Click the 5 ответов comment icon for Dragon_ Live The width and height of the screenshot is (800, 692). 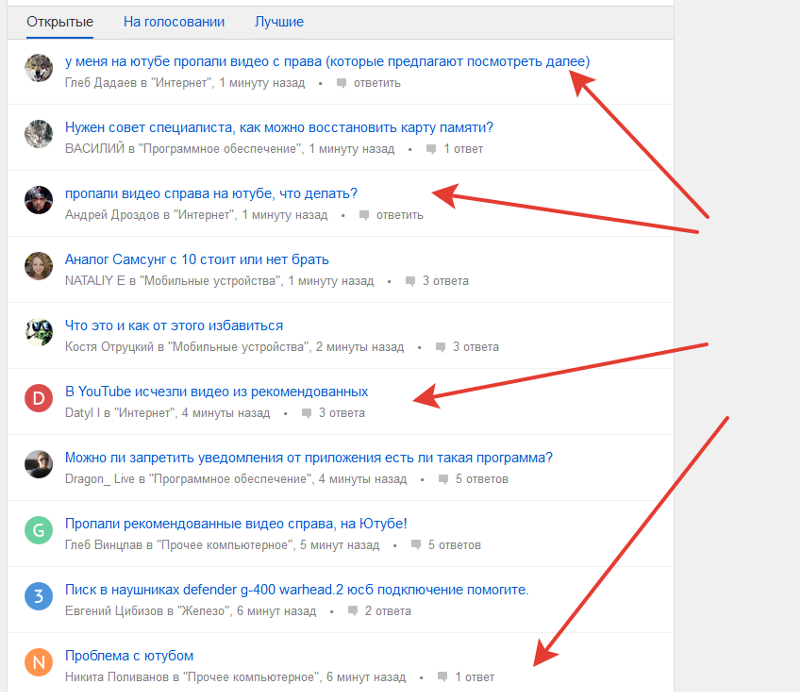[443, 479]
